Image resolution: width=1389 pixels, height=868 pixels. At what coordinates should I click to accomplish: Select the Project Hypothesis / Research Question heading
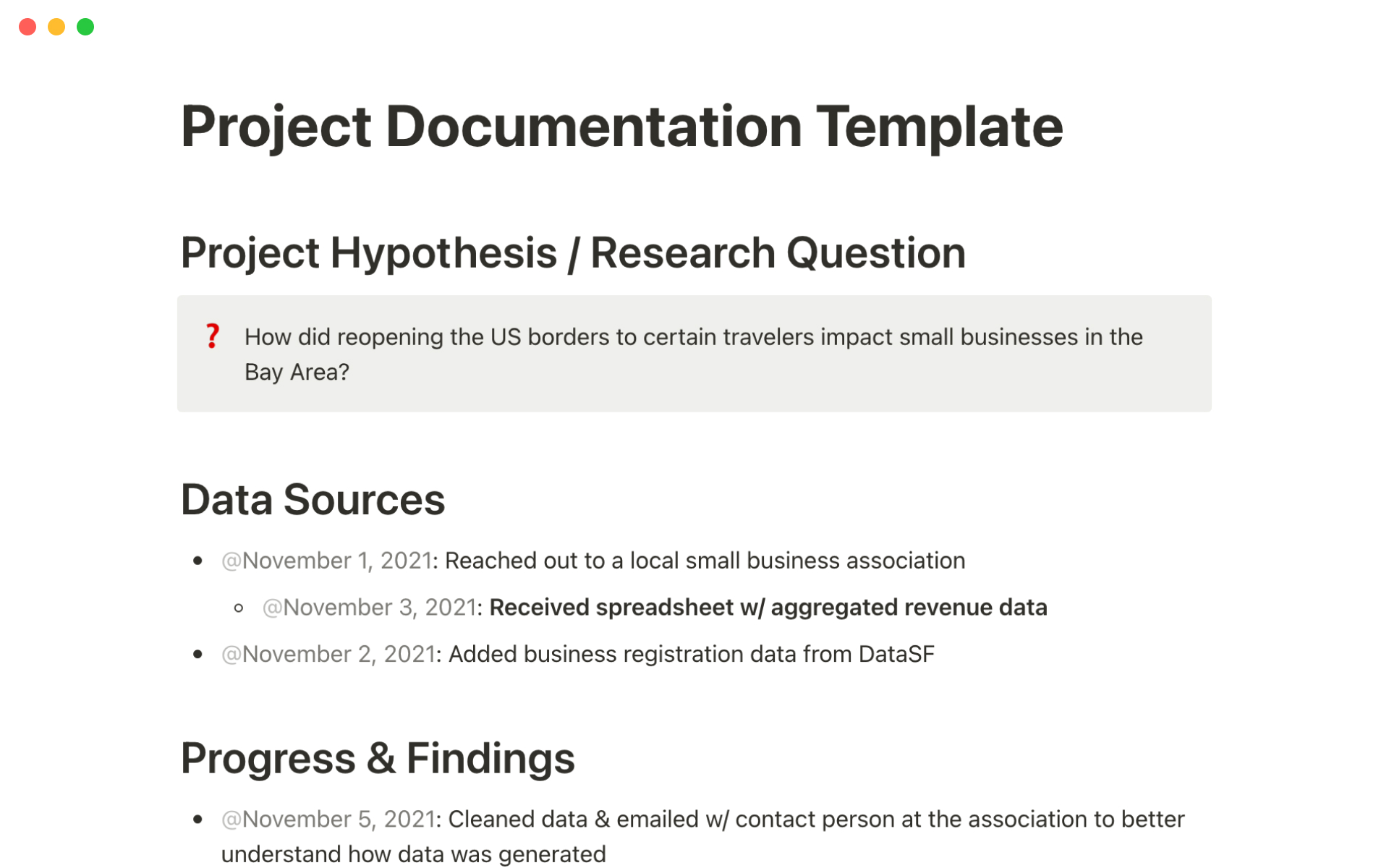click(573, 253)
